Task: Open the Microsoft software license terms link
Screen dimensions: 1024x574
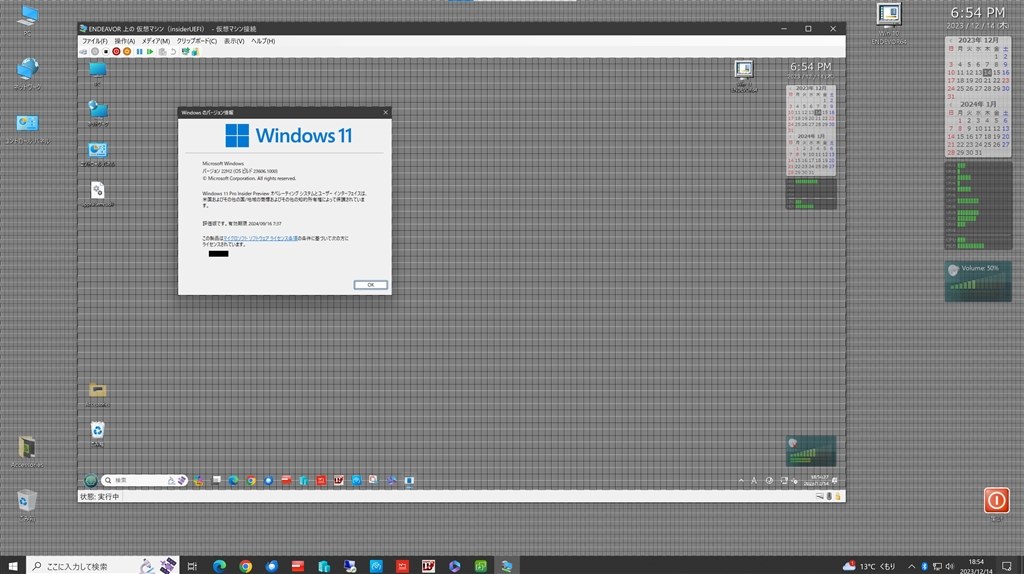Action: coord(260,238)
